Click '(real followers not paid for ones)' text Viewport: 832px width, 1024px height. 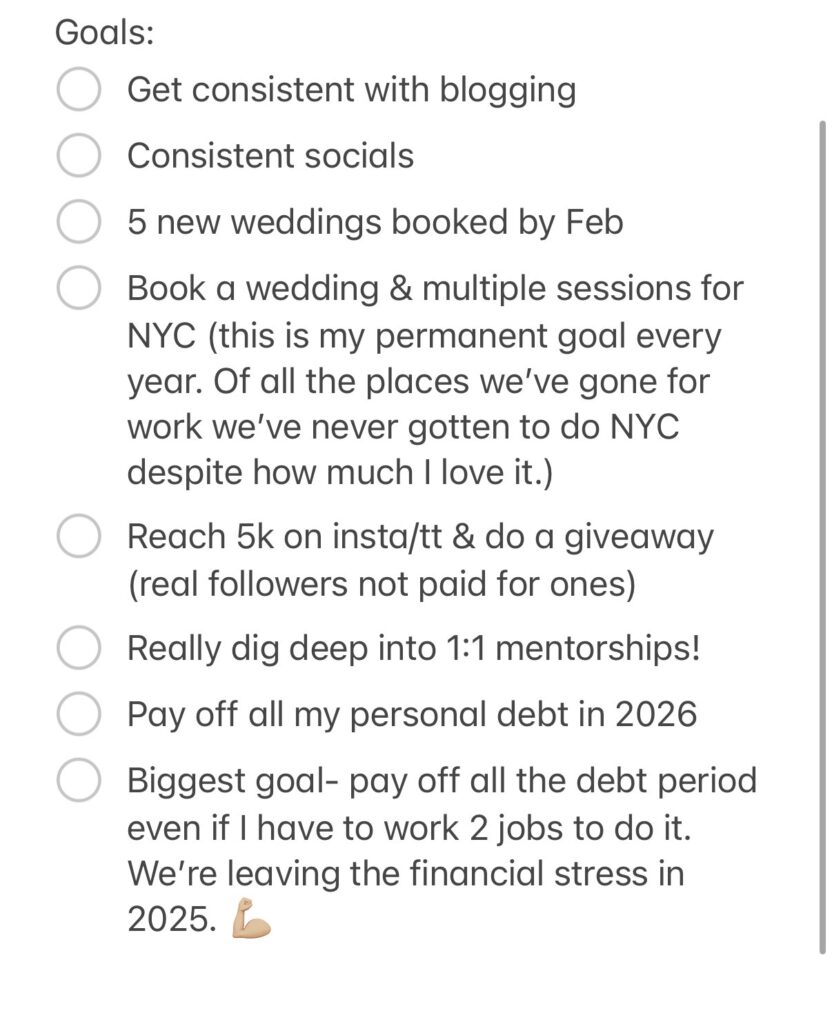[x=381, y=585]
